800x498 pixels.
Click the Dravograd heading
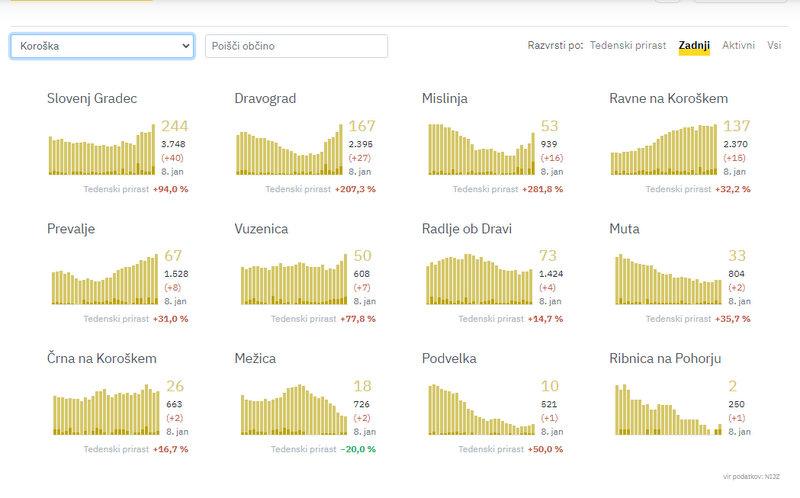(265, 99)
